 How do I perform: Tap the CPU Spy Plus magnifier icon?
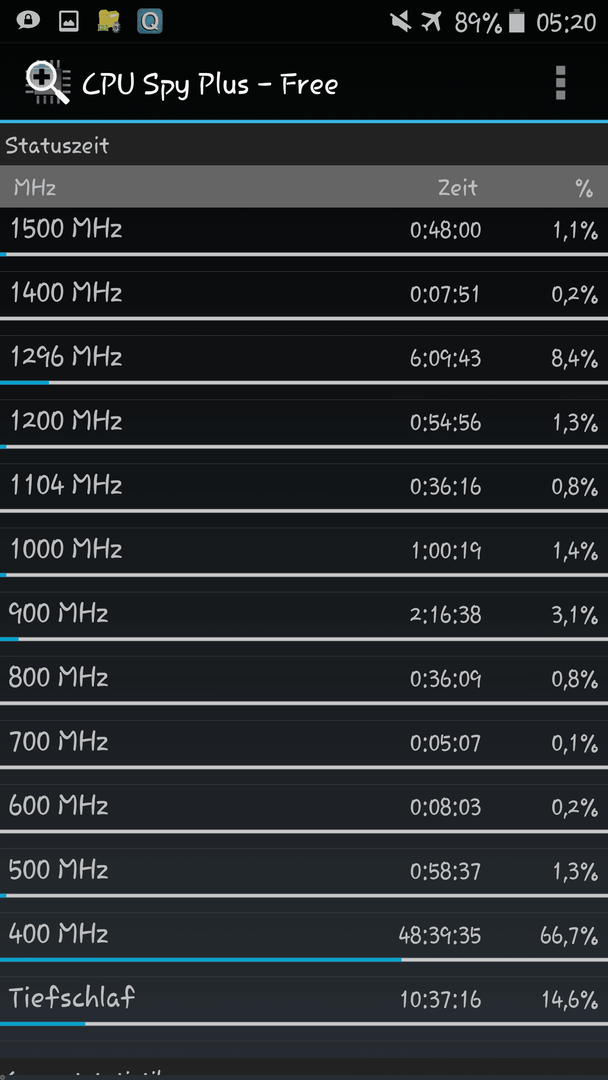coord(47,83)
